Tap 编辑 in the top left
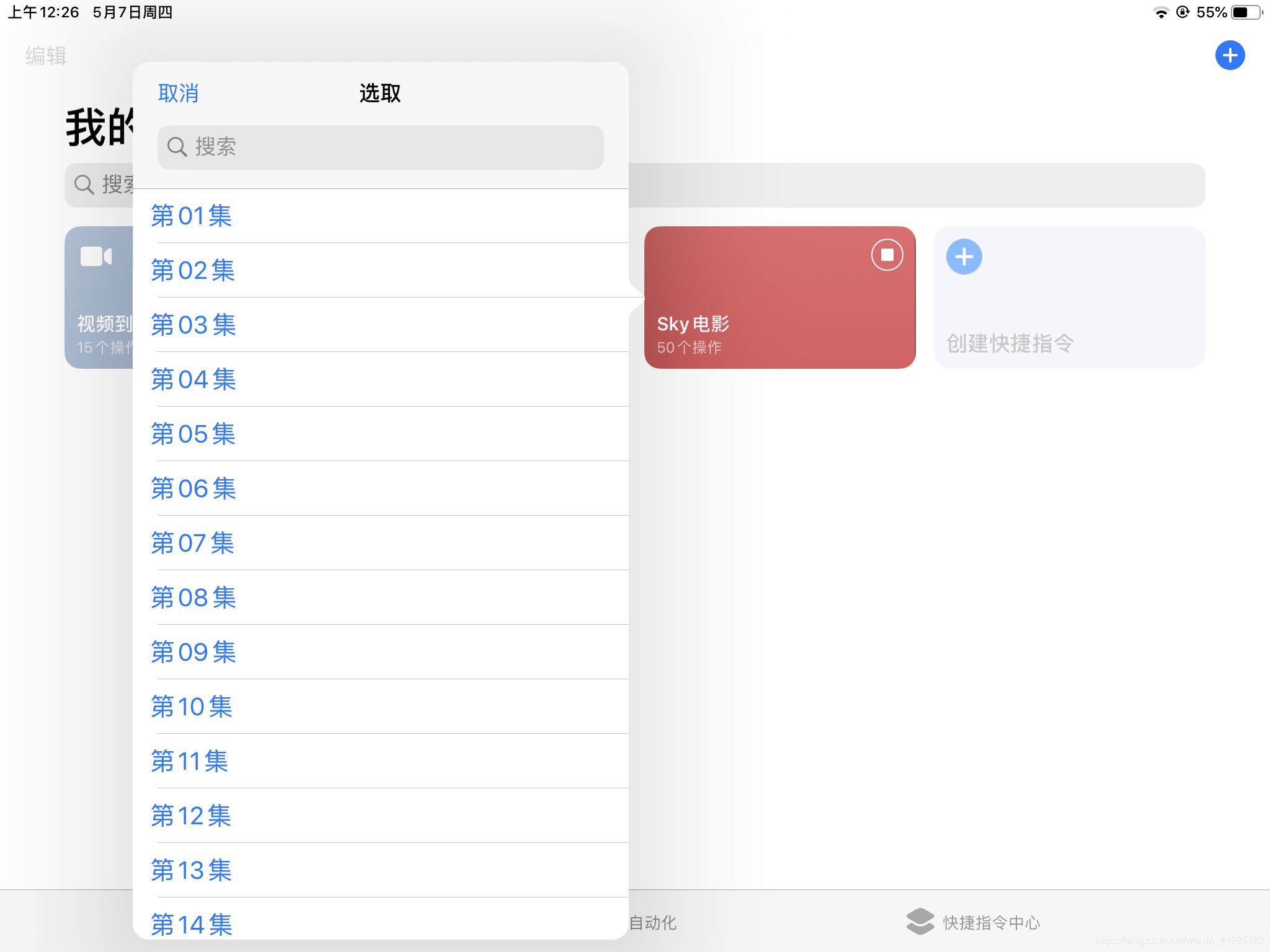Viewport: 1270px width, 952px height. [x=46, y=56]
